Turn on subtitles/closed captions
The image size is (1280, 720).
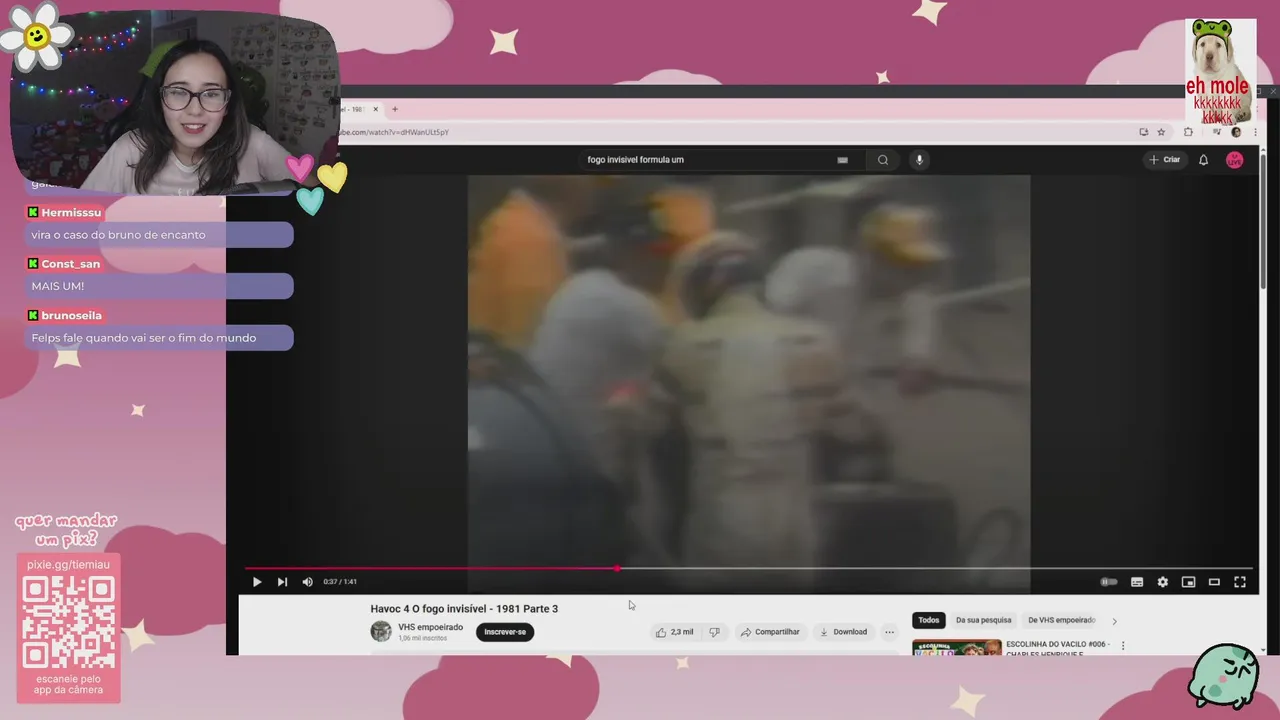1137,582
